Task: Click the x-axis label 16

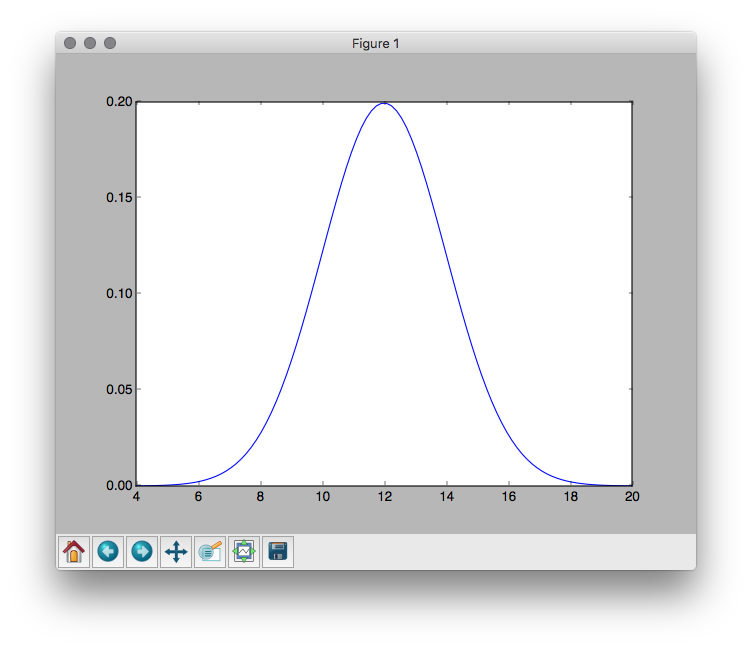Action: coord(509,496)
